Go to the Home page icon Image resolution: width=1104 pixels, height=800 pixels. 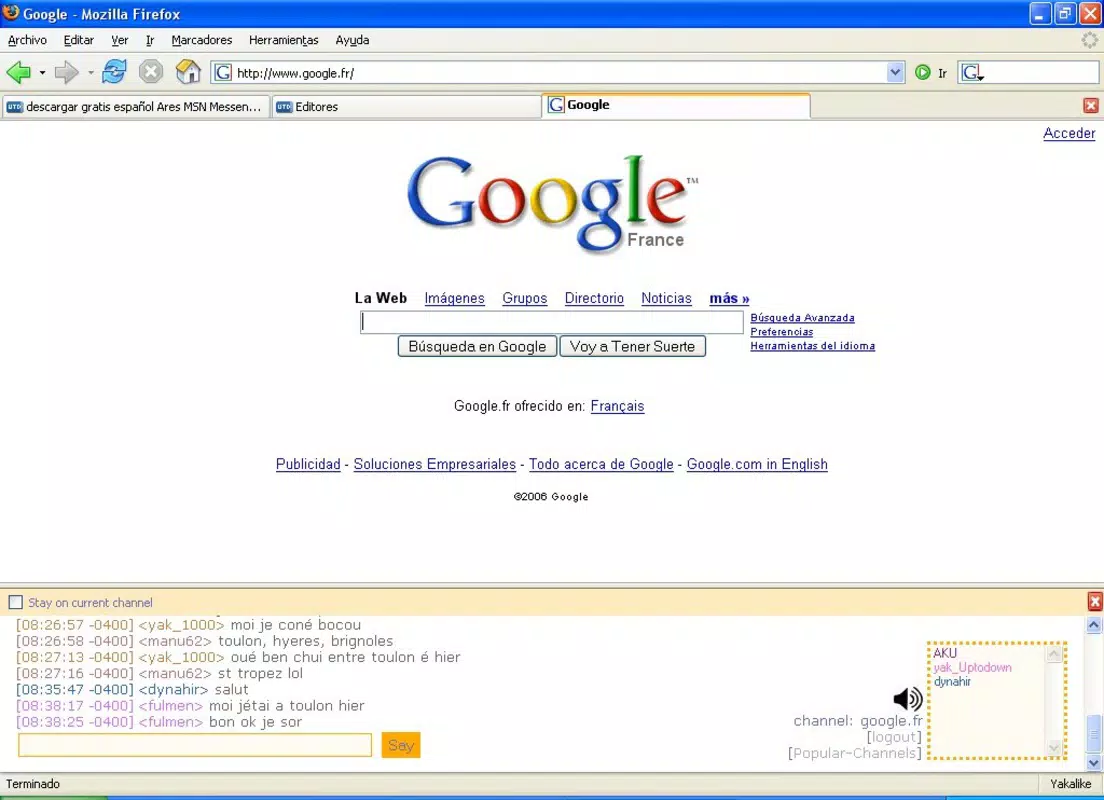[188, 72]
